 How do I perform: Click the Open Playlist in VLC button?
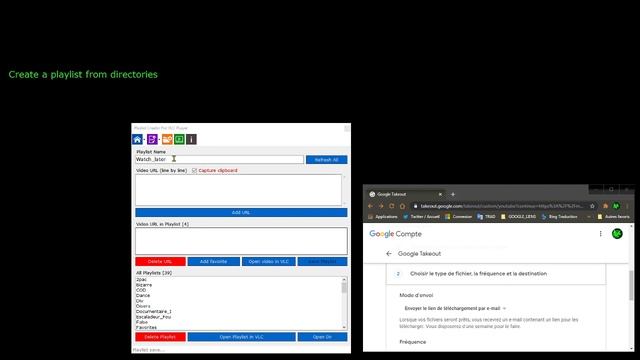[242, 337]
